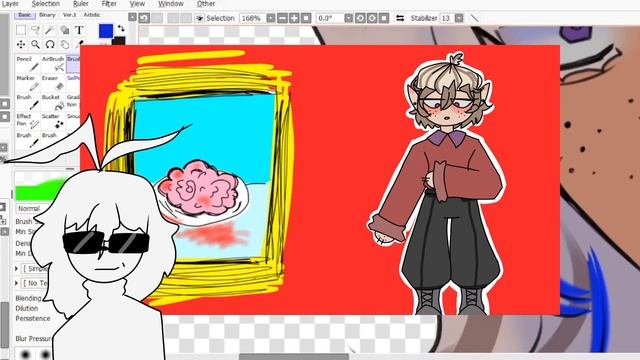The height and width of the screenshot is (360, 640).
Task: Choose the AirBrush tool
Action: tap(53, 64)
